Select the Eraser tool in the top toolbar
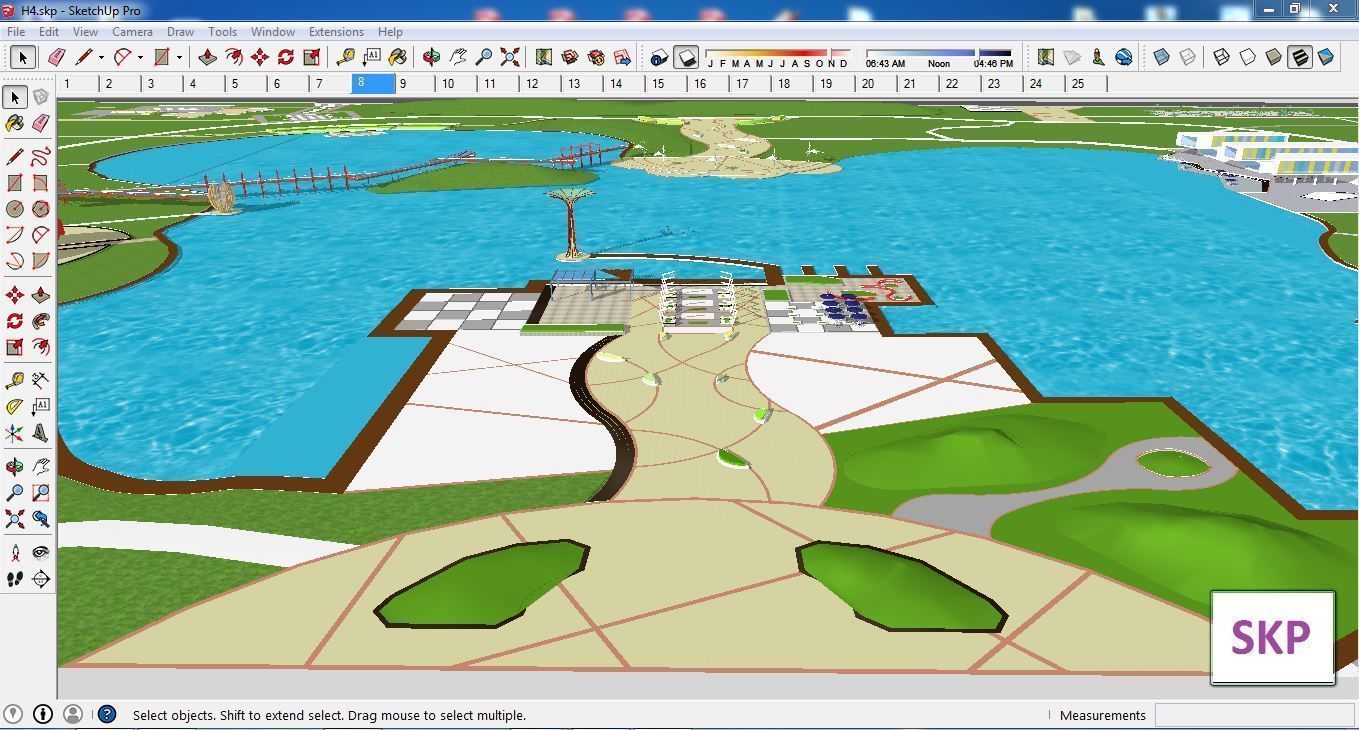Viewport: 1359px width, 730px height. click(57, 57)
